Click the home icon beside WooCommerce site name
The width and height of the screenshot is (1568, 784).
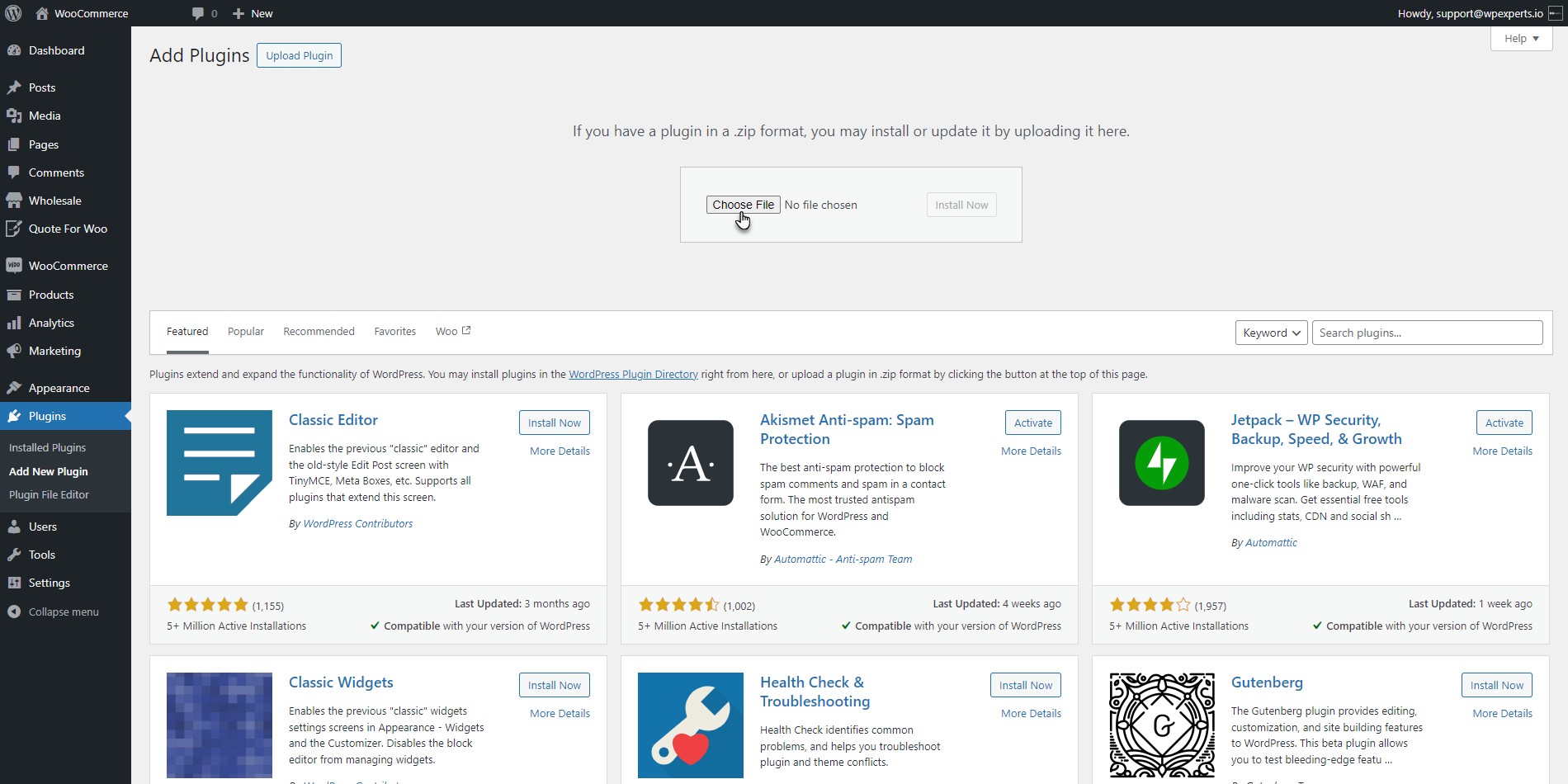pyautogui.click(x=42, y=13)
